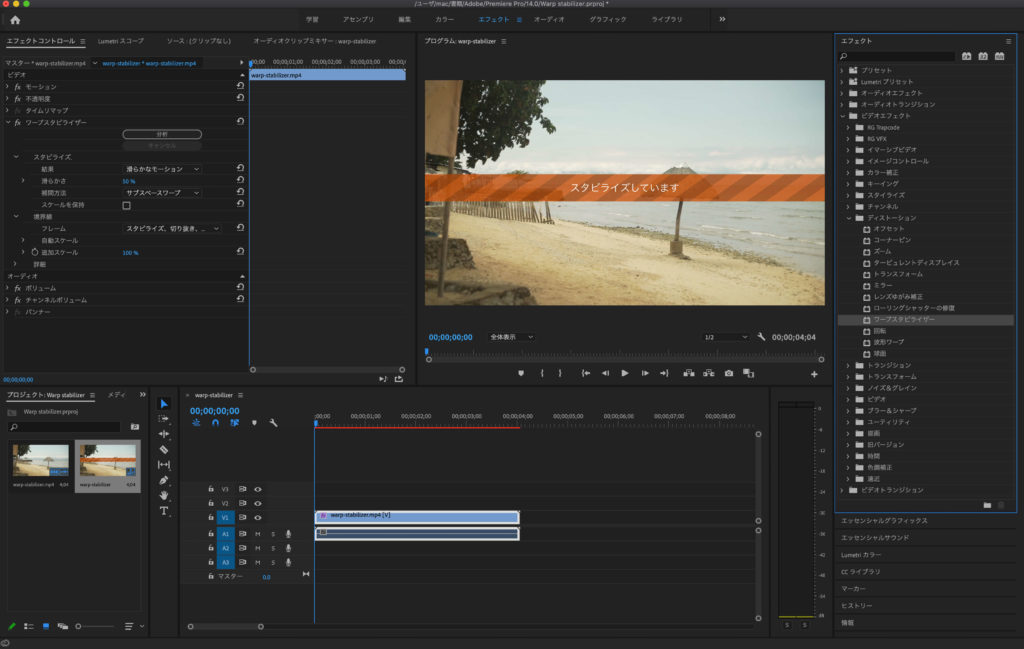Select the Hand tool
The image size is (1024, 649).
164,496
